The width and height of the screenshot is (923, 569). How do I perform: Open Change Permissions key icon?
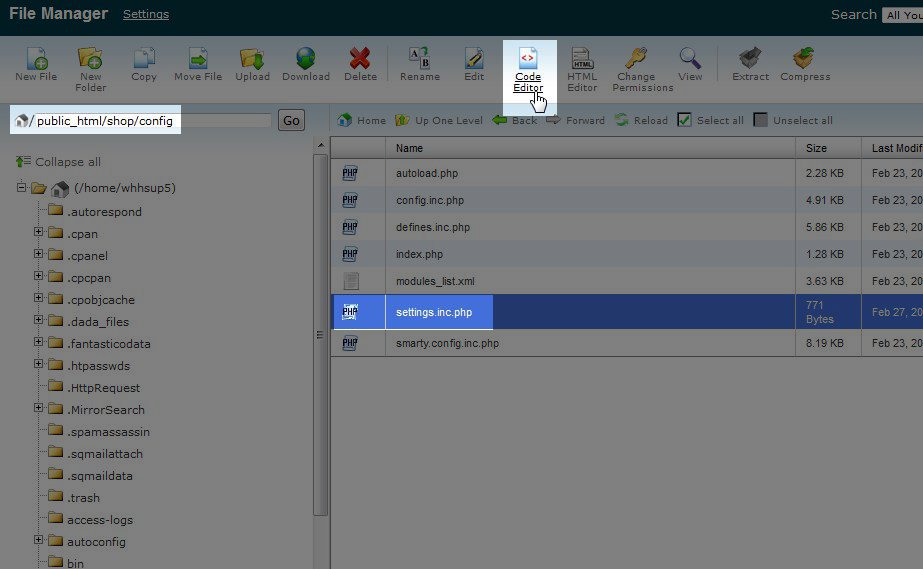(636, 59)
